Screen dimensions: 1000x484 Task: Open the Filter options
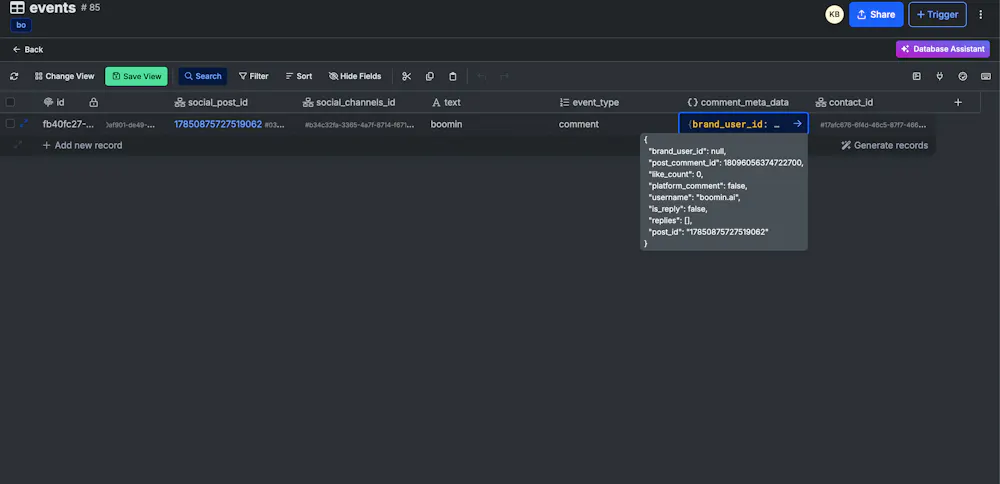click(x=254, y=77)
